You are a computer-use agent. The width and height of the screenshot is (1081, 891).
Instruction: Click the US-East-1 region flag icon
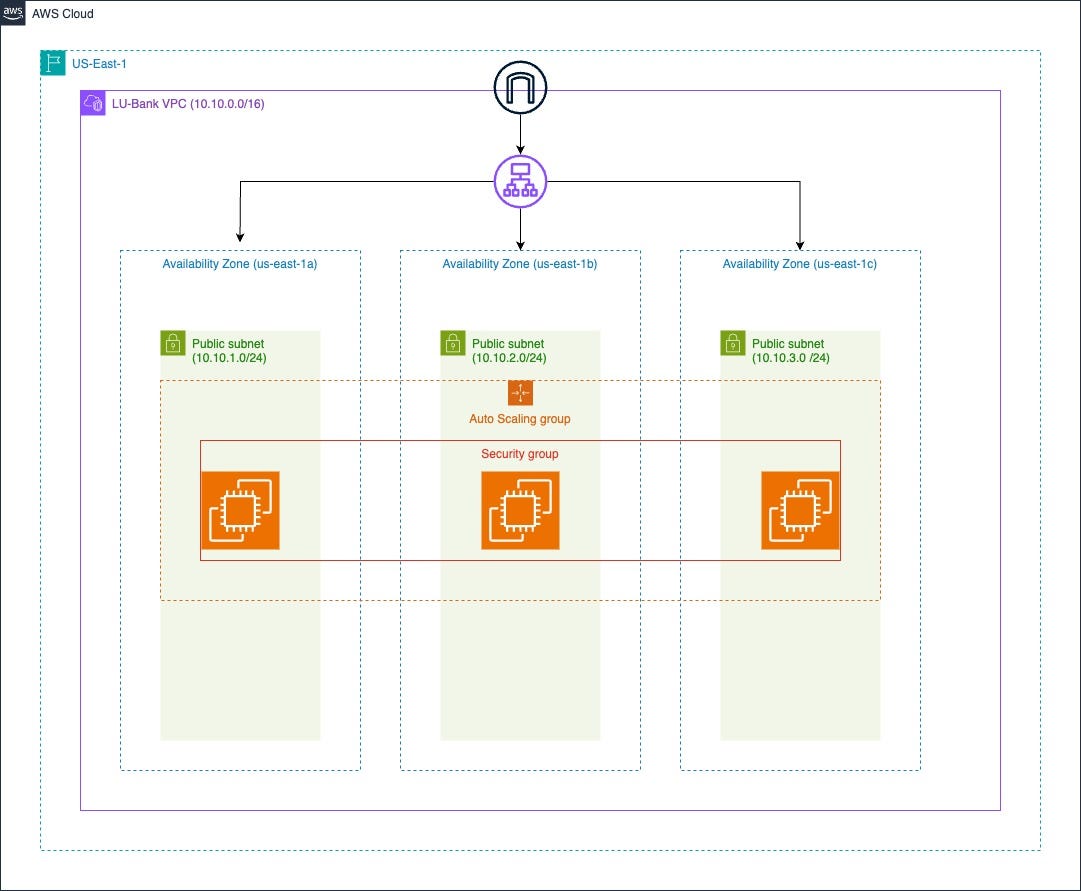point(52,61)
